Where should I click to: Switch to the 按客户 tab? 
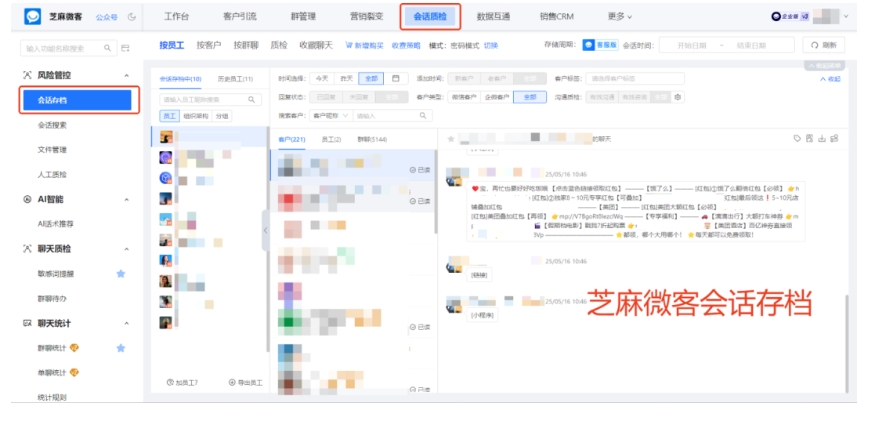coord(209,45)
